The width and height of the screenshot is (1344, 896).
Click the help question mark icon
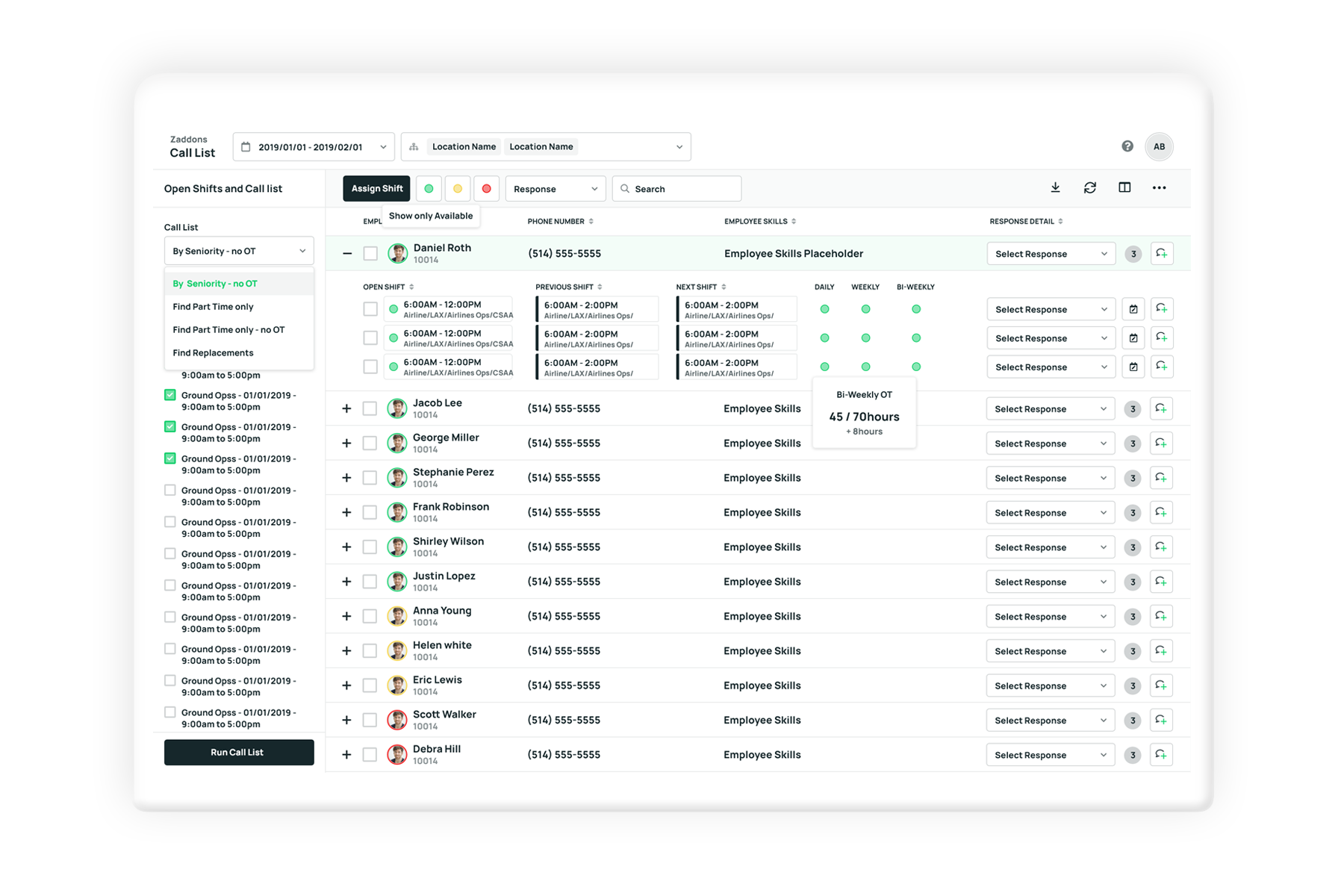(x=1127, y=146)
